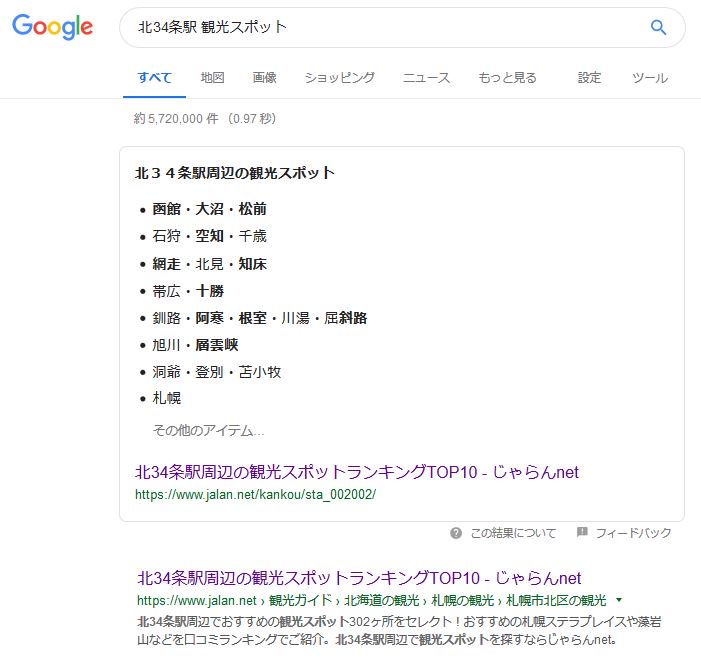Click the blue search magnifier icon
Viewport: 701px width, 660px height.
point(658,27)
